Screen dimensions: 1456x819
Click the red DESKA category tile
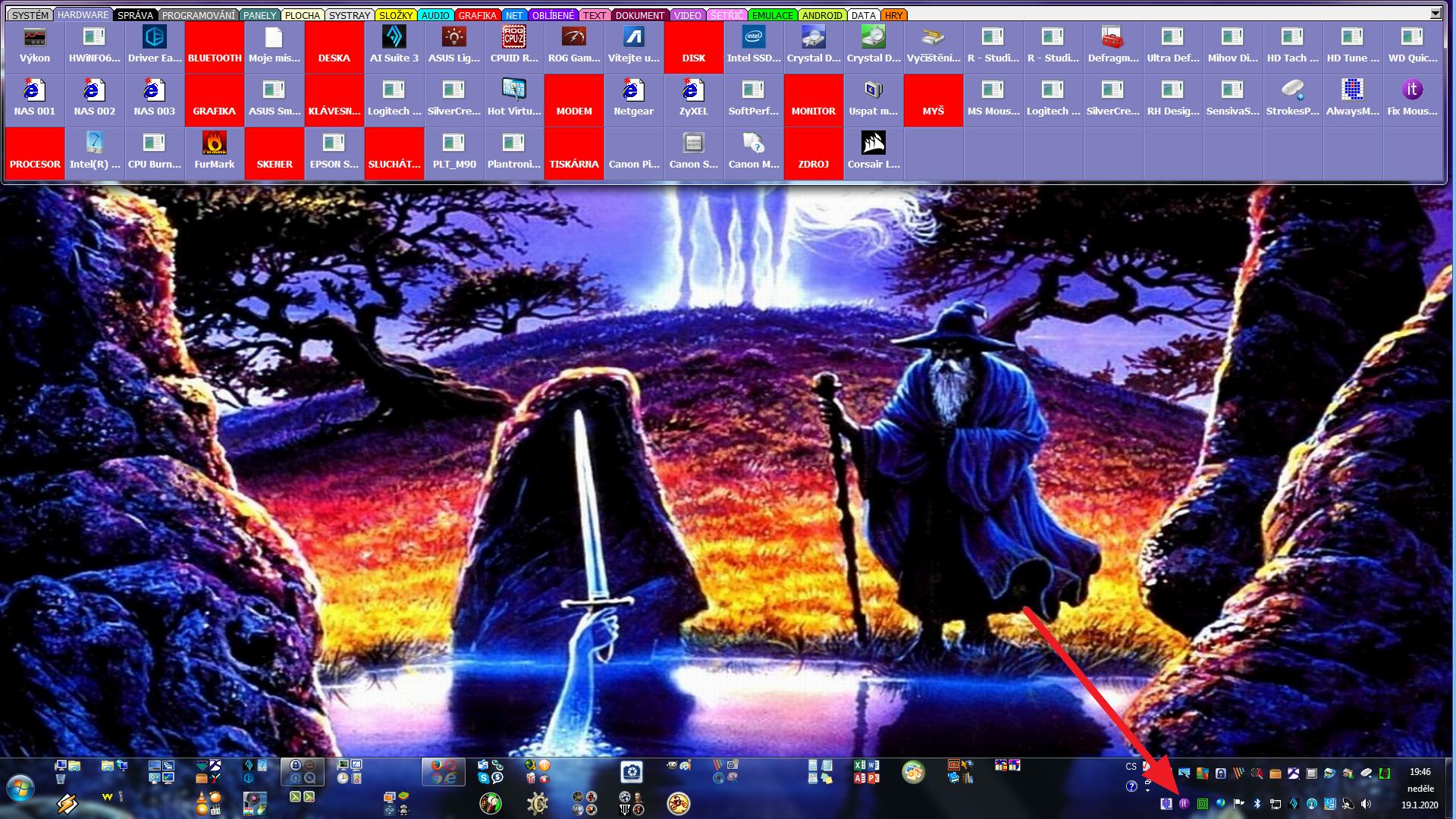click(x=334, y=47)
